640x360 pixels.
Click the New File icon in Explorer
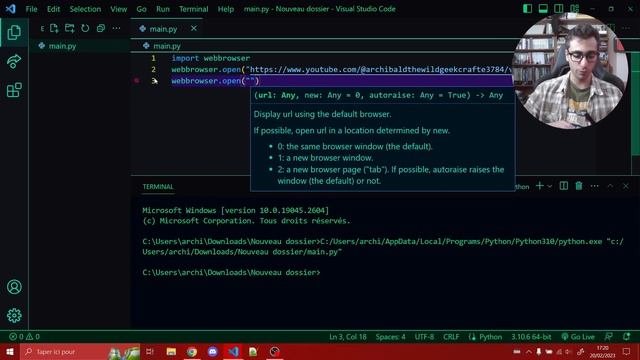54,28
